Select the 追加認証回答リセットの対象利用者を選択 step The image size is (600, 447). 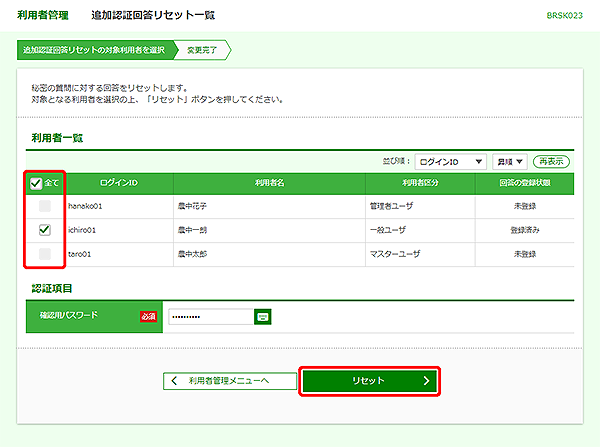tap(96, 50)
